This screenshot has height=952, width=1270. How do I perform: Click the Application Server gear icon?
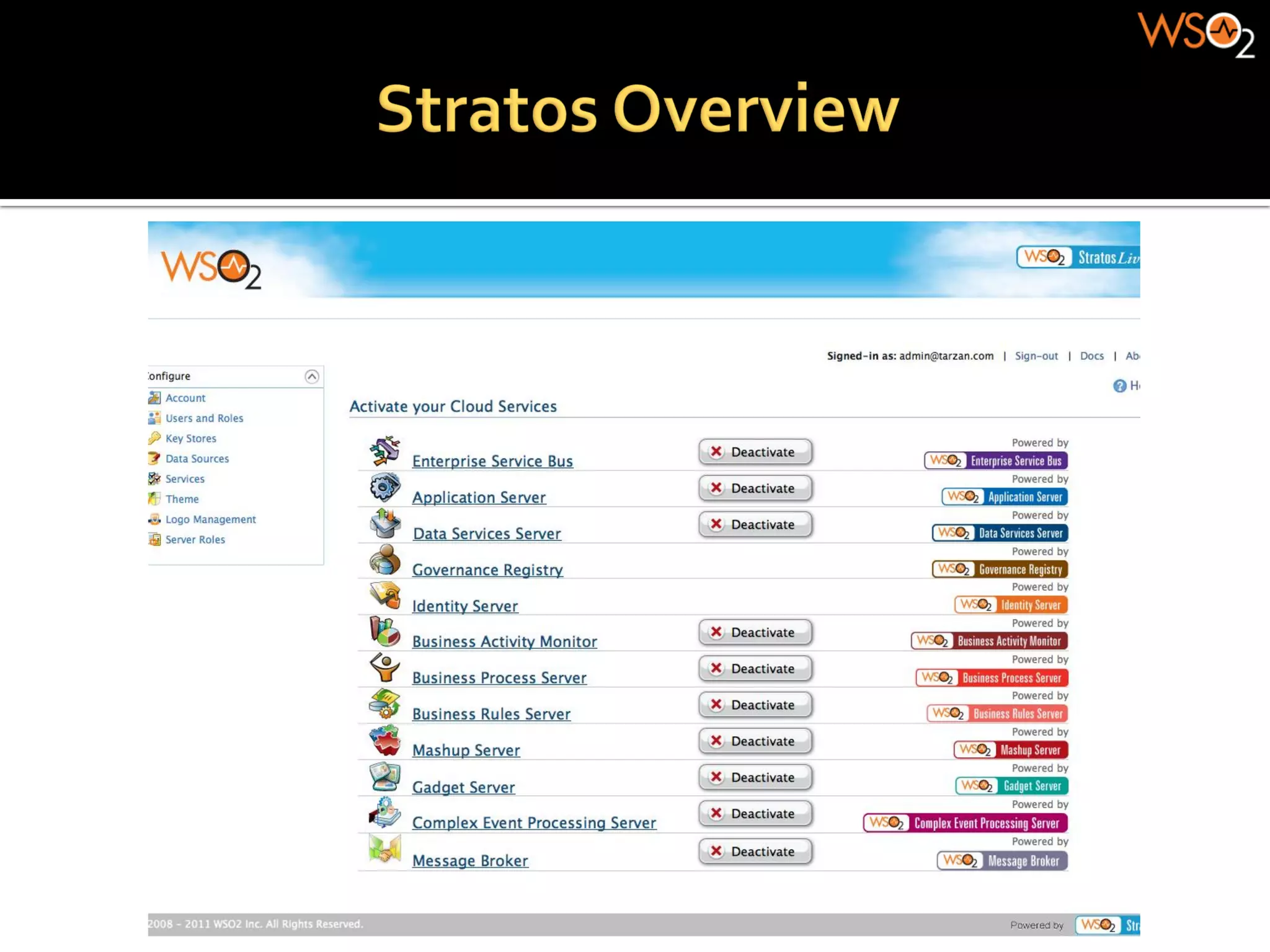[385, 487]
